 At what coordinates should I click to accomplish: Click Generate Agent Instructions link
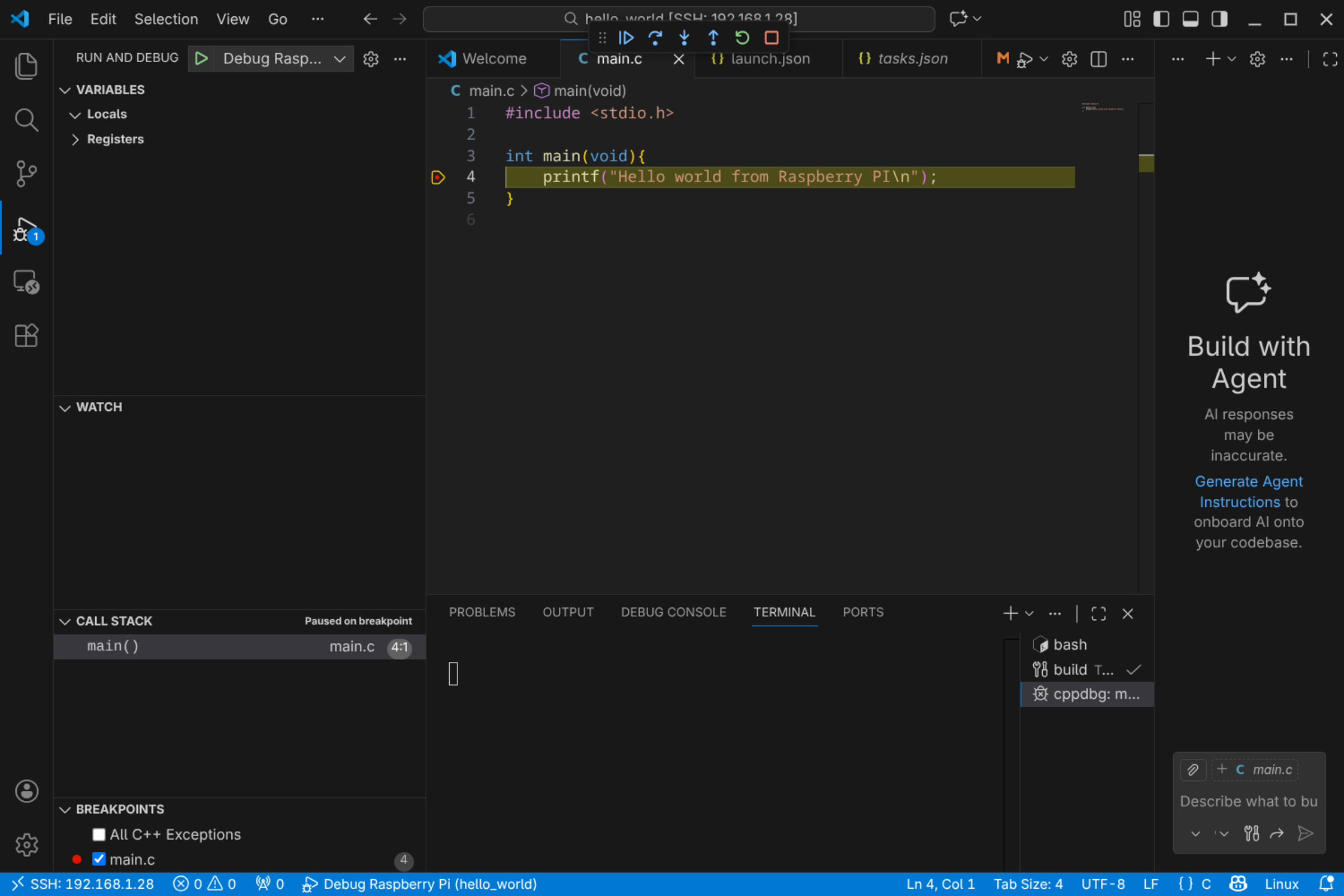(x=1248, y=492)
